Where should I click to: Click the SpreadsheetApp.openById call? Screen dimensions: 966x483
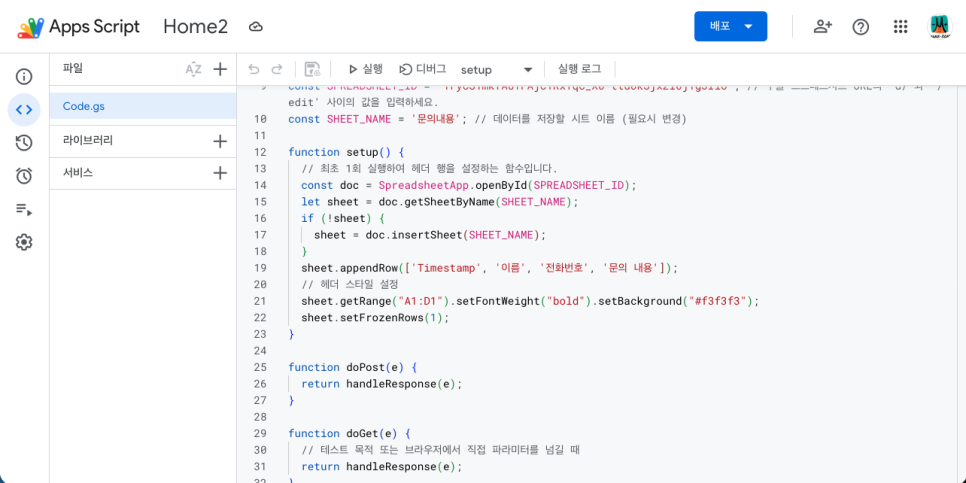click(506, 185)
